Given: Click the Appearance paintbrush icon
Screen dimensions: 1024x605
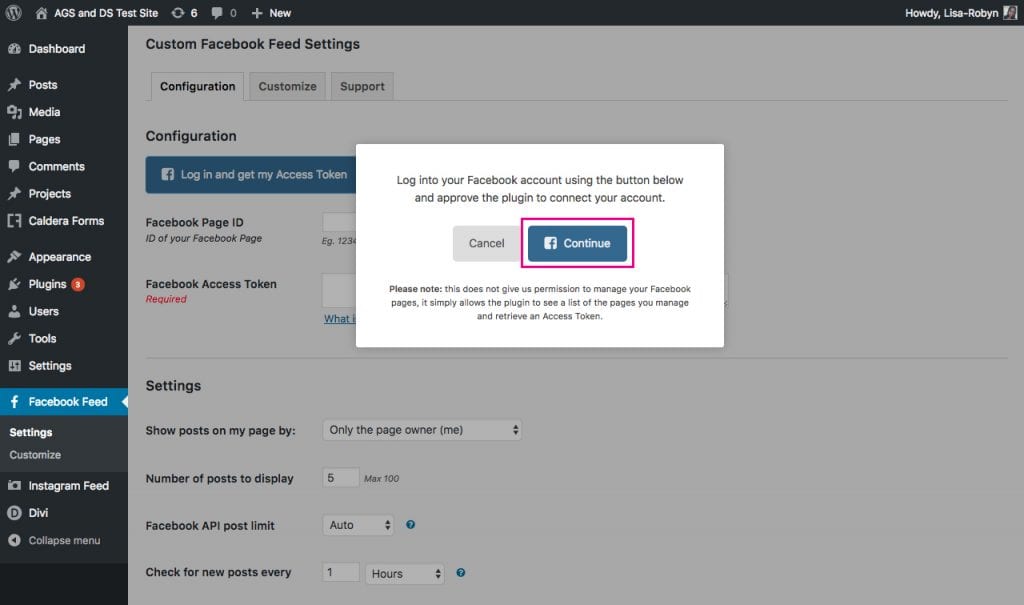Looking at the screenshot, I should tap(14, 257).
